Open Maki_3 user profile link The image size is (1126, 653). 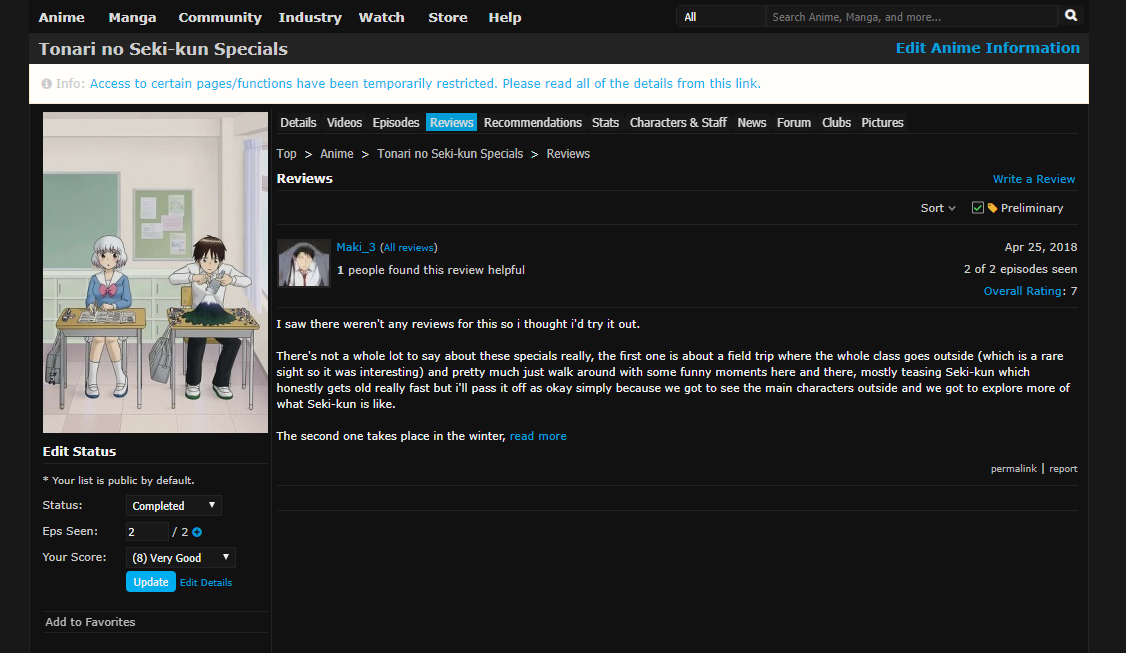click(355, 247)
